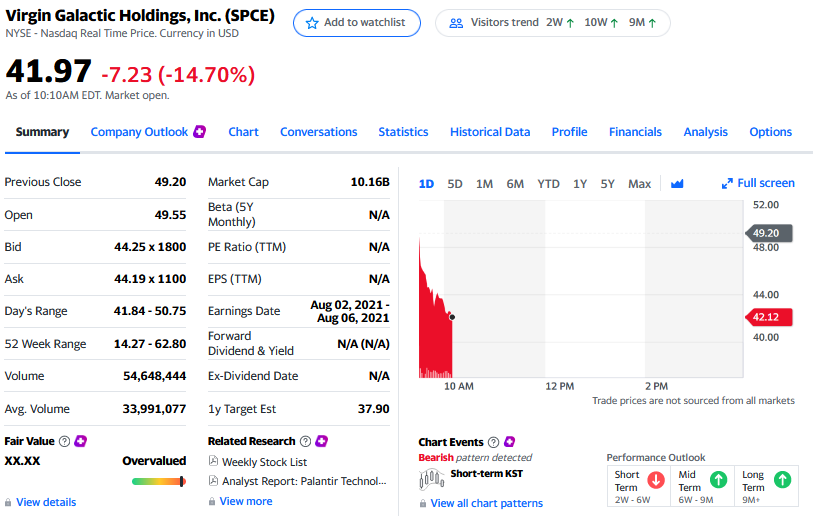Switch to the Analysis tab
The image size is (813, 518).
pyautogui.click(x=705, y=132)
